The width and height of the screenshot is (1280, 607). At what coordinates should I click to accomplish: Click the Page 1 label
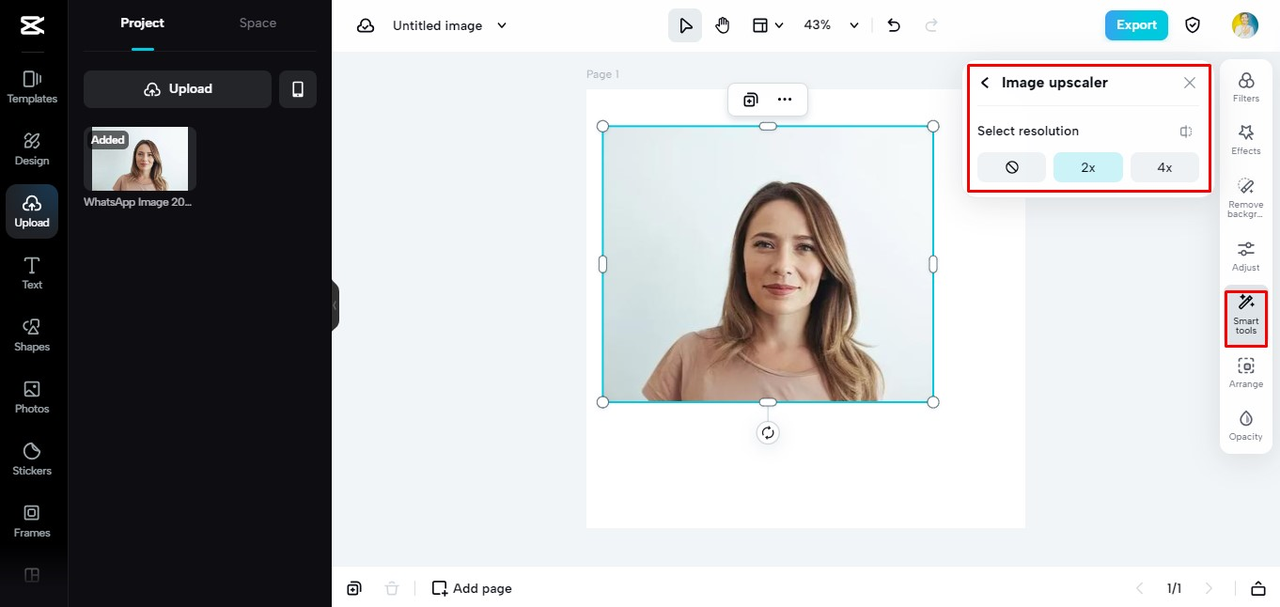tap(603, 74)
